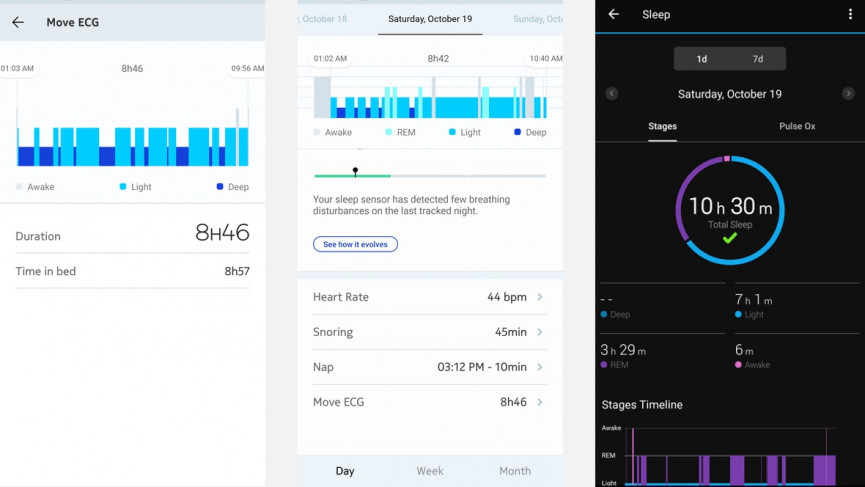Switch to the Pulse Ox tab

pyautogui.click(x=797, y=126)
